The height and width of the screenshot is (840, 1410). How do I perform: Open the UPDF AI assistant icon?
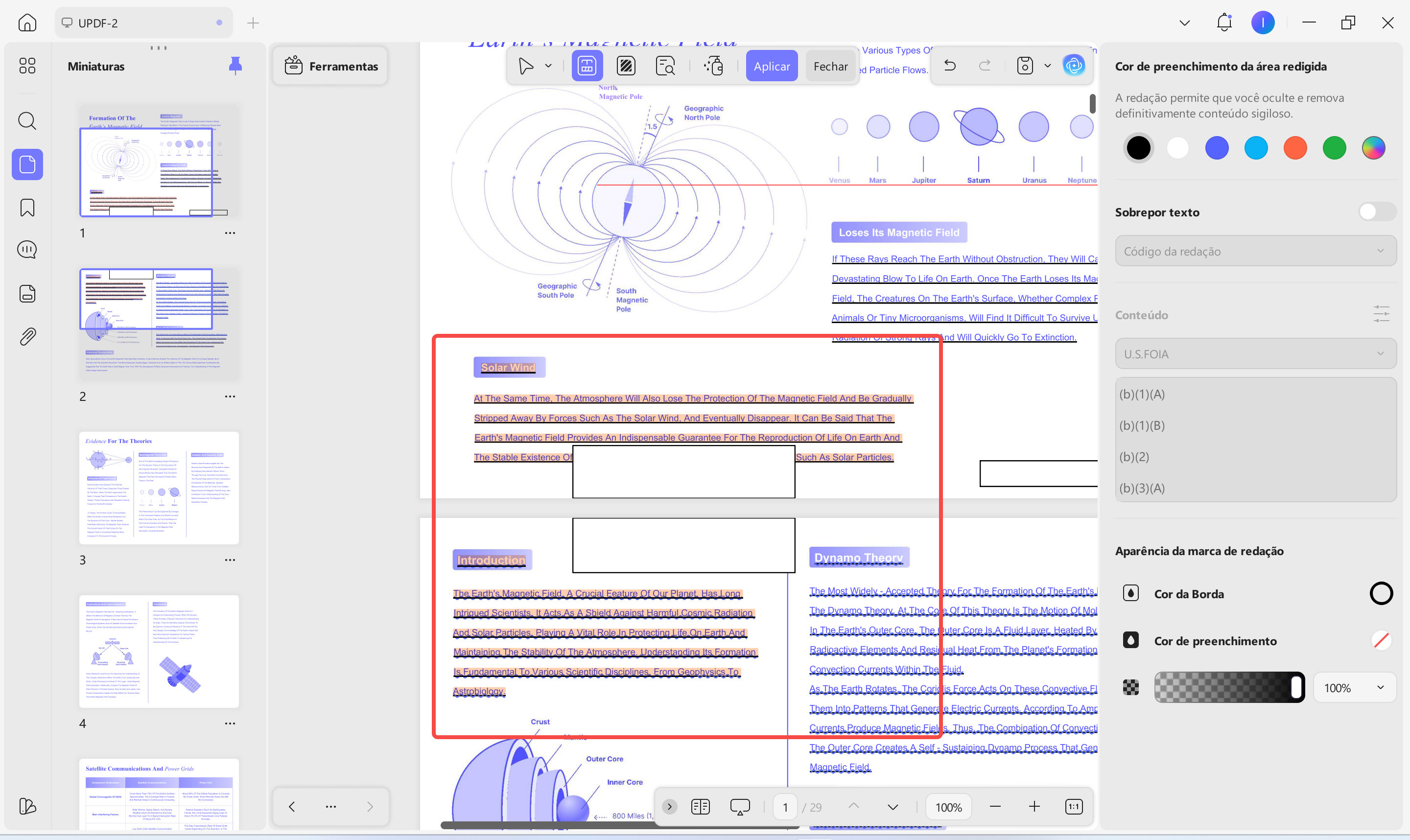[1074, 66]
